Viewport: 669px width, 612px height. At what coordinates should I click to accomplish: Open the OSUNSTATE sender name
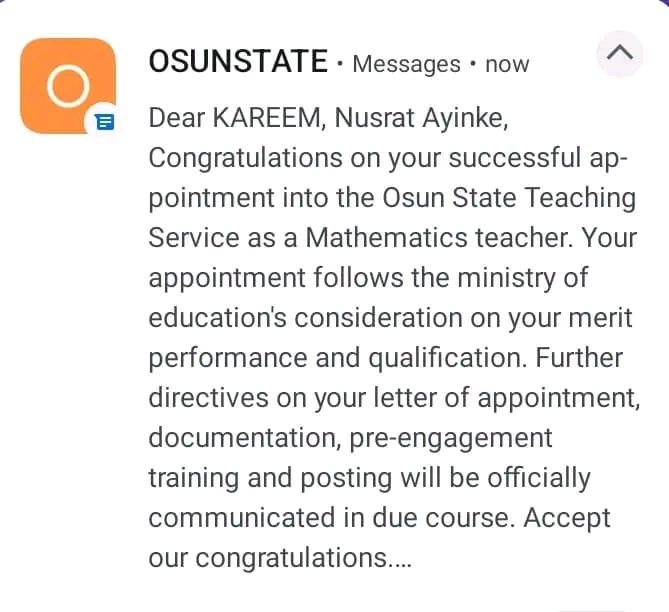click(x=238, y=61)
